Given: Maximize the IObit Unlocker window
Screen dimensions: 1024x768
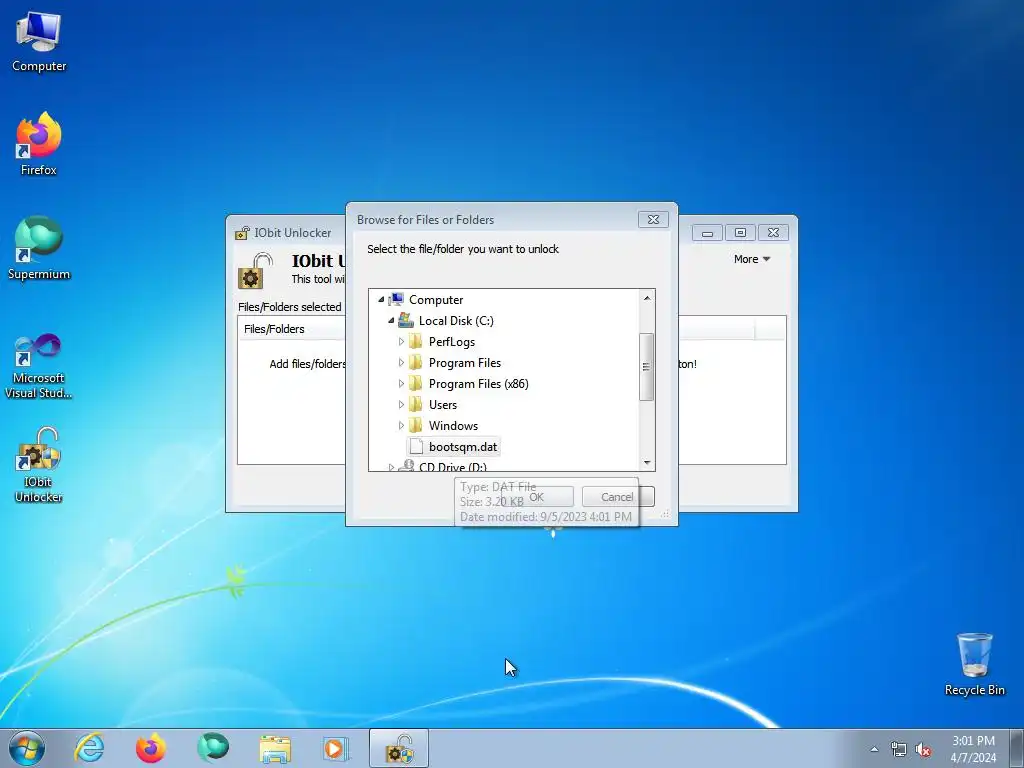Looking at the screenshot, I should 740,232.
